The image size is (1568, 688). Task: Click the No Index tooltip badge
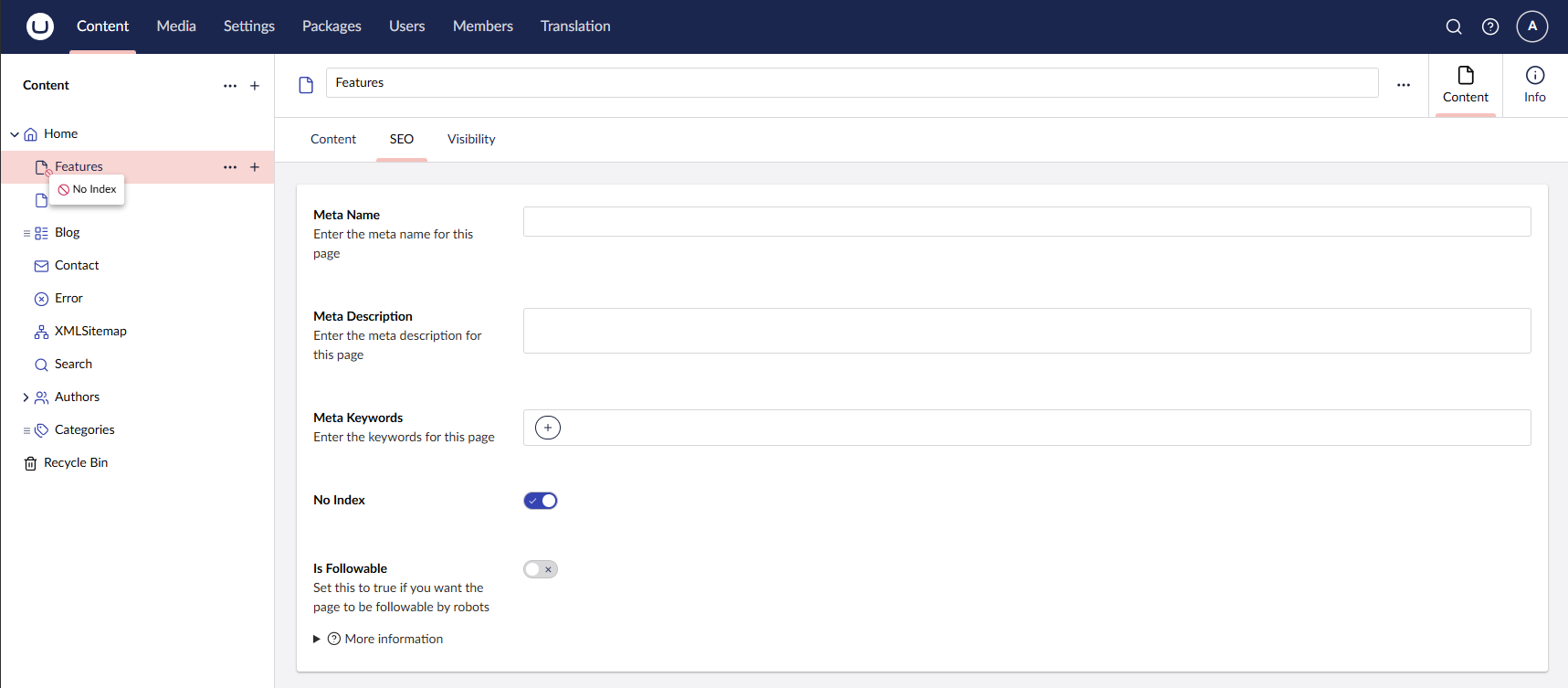(87, 190)
